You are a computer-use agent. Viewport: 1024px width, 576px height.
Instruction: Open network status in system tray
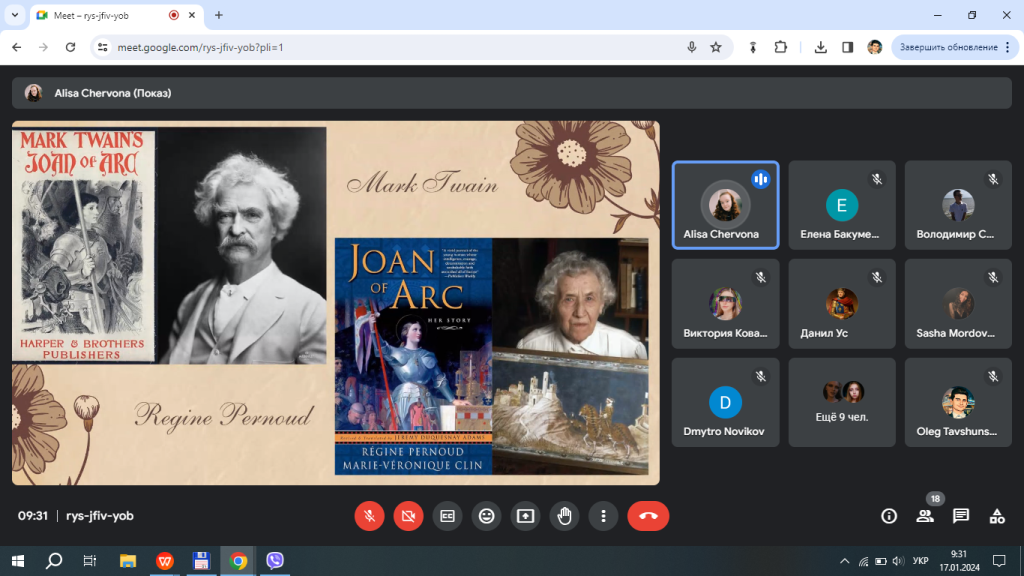(x=863, y=561)
